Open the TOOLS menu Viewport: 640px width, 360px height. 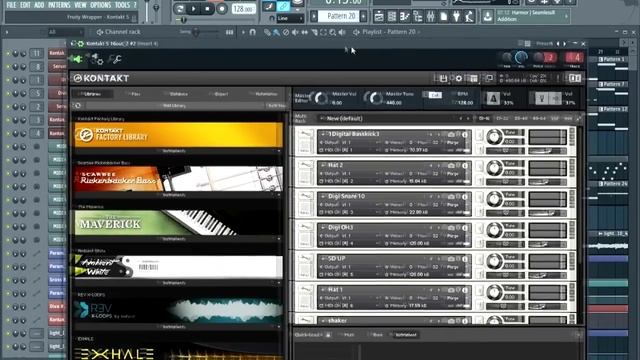[x=122, y=5]
